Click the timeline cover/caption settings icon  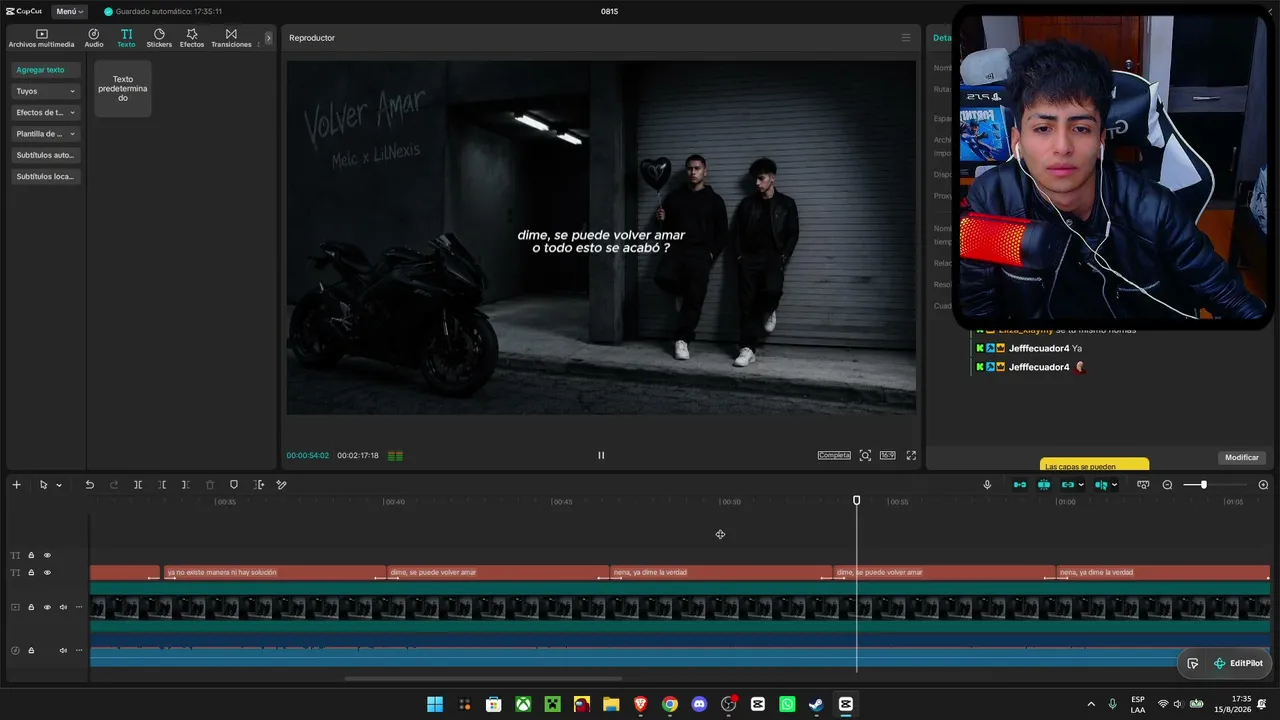coord(1143,485)
